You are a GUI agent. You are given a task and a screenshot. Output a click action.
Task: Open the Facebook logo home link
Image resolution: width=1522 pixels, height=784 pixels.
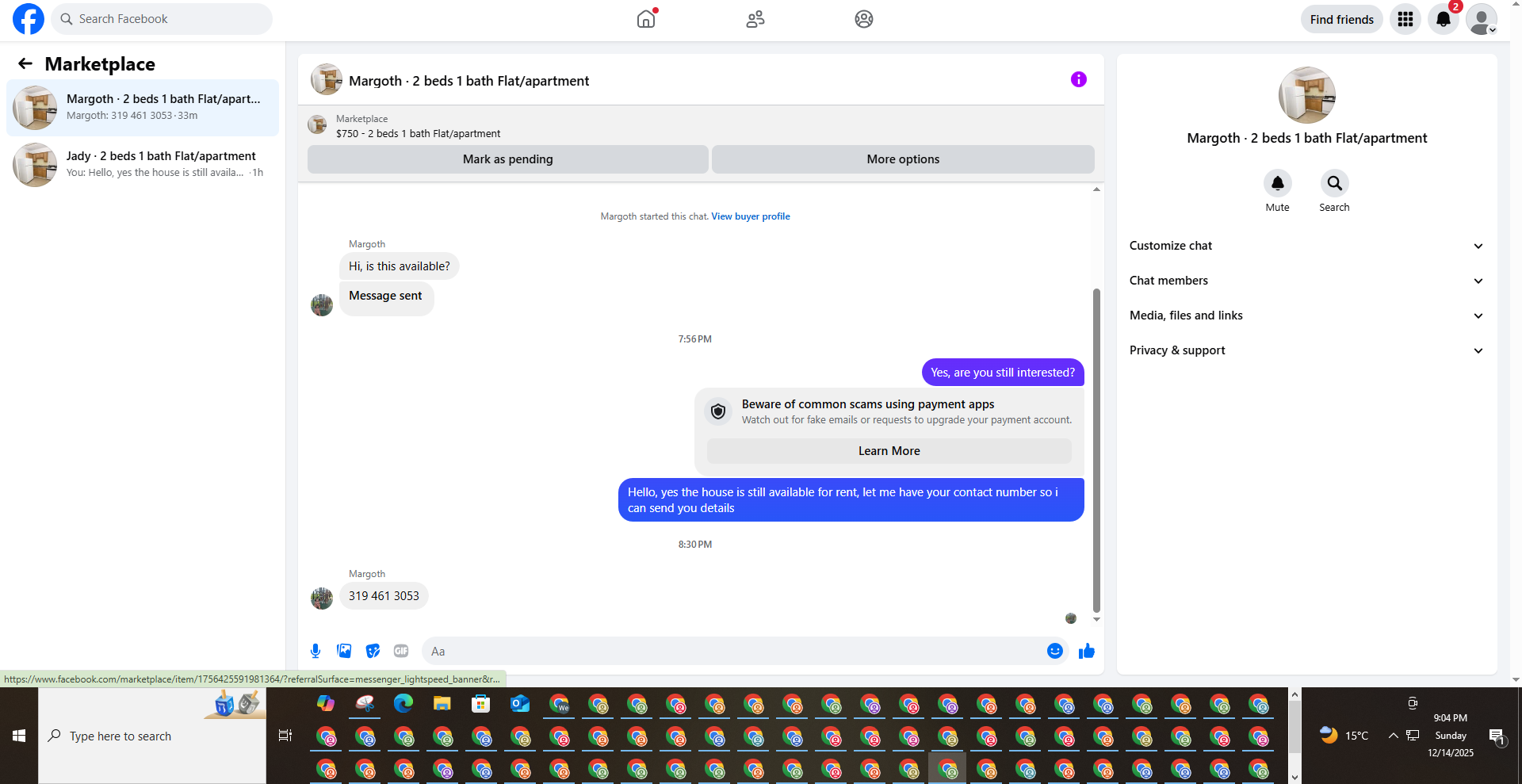tap(29, 19)
